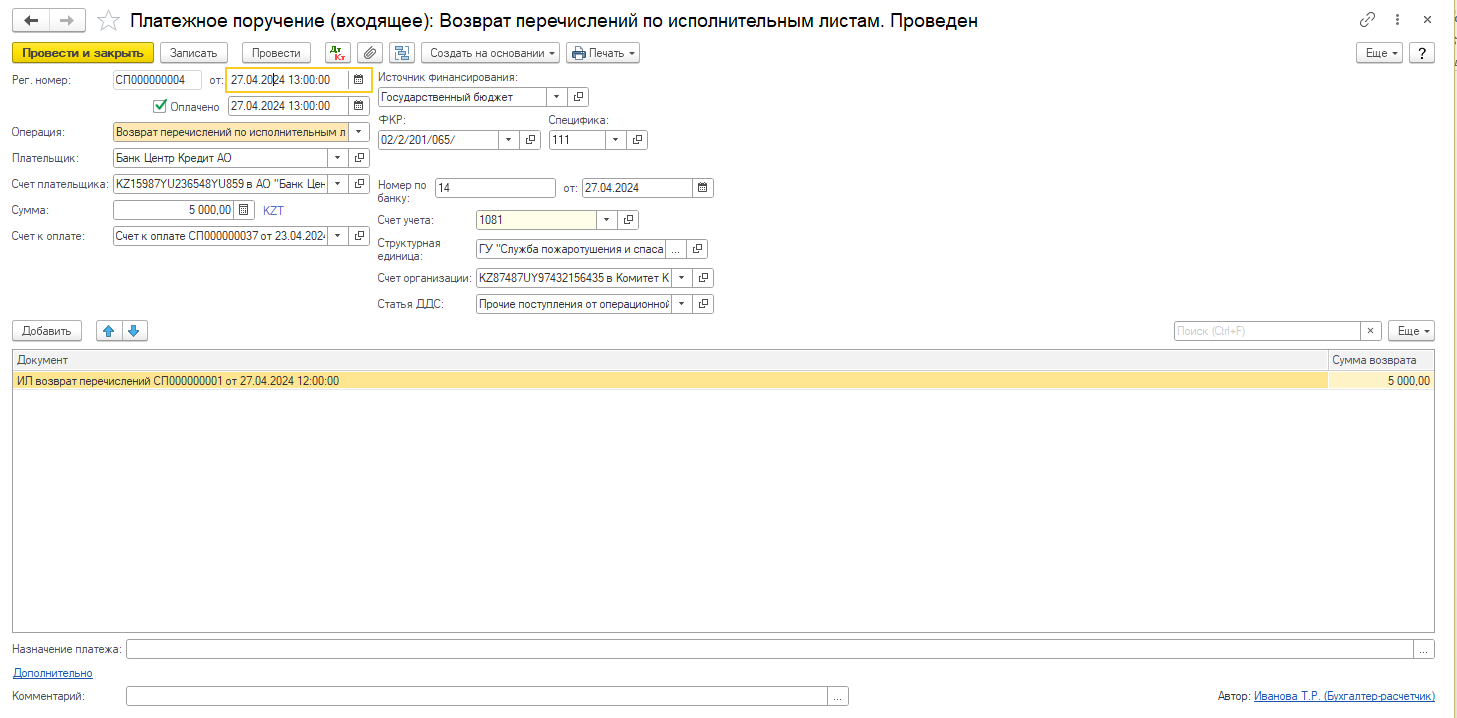Open document structure of subordination icon
The height and width of the screenshot is (718, 1457).
401,52
